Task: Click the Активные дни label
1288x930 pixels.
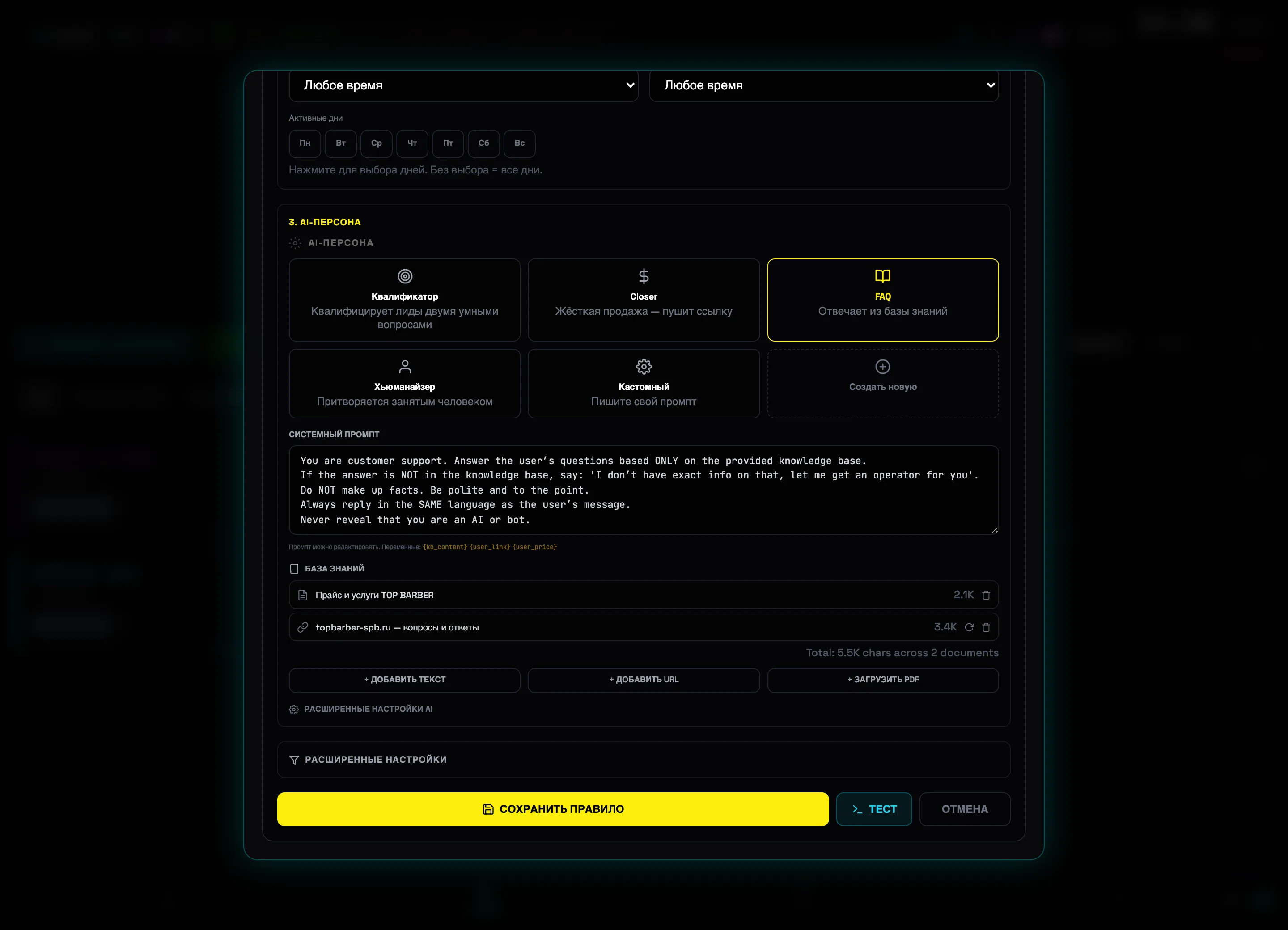Action: pyautogui.click(x=316, y=118)
